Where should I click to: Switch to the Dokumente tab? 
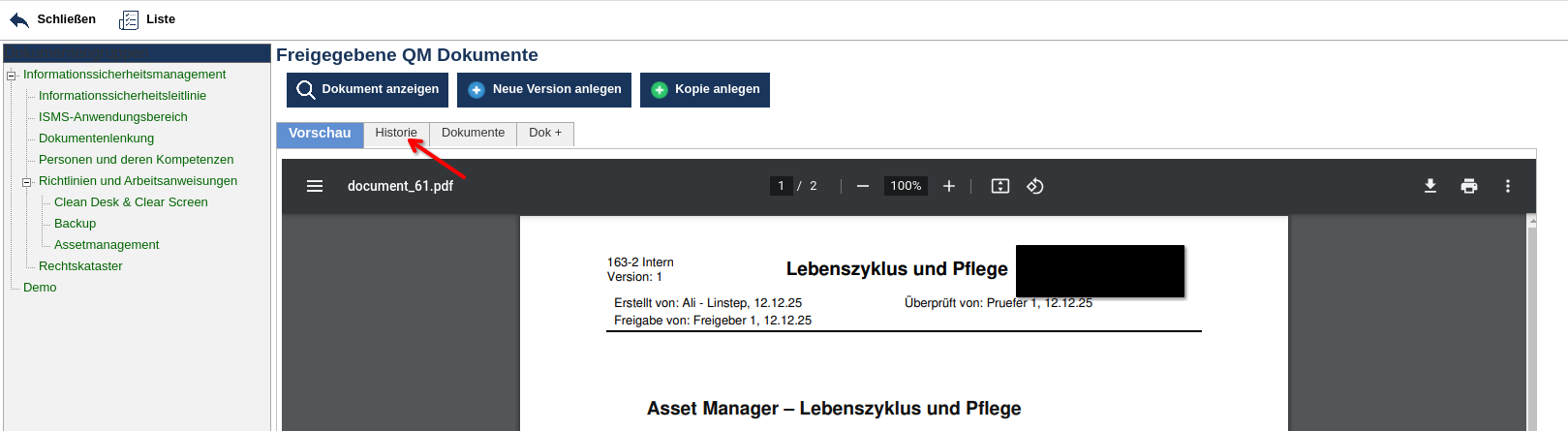pyautogui.click(x=473, y=133)
